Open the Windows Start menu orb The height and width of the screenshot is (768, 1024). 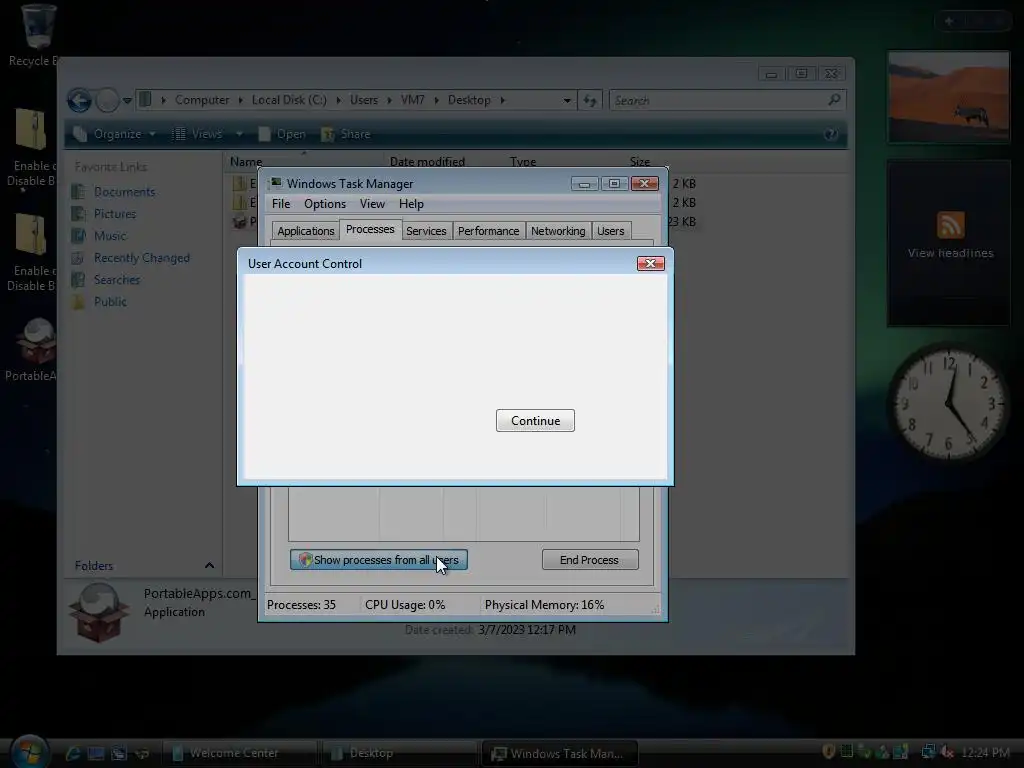29,751
